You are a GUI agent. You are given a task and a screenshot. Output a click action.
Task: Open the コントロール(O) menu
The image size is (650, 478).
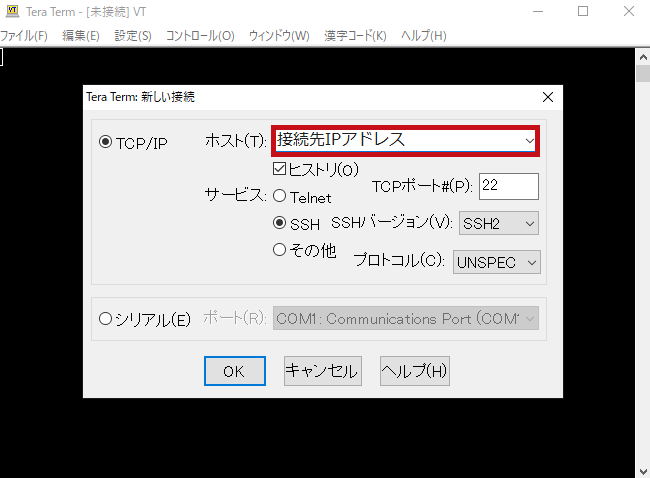pyautogui.click(x=200, y=36)
